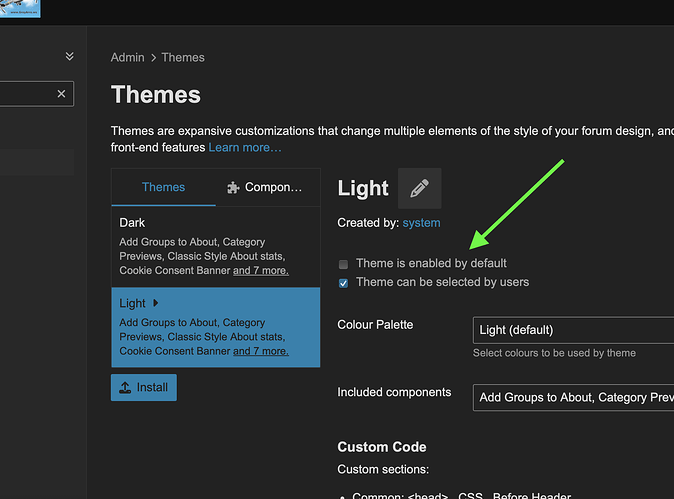
Task: Click the 'Custom Code' heading text
Action: (x=382, y=447)
